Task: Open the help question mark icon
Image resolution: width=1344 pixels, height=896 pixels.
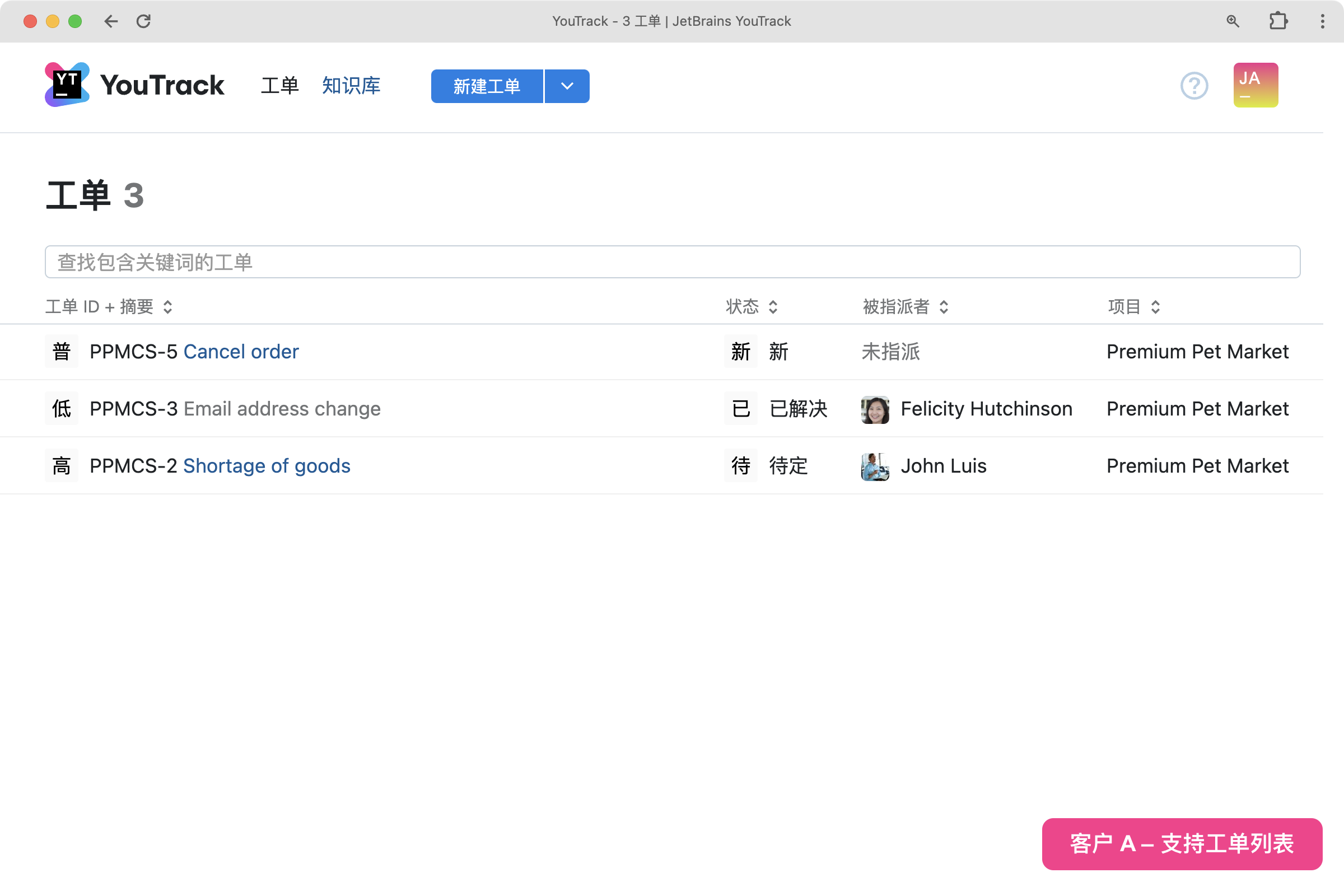Action: [1194, 86]
